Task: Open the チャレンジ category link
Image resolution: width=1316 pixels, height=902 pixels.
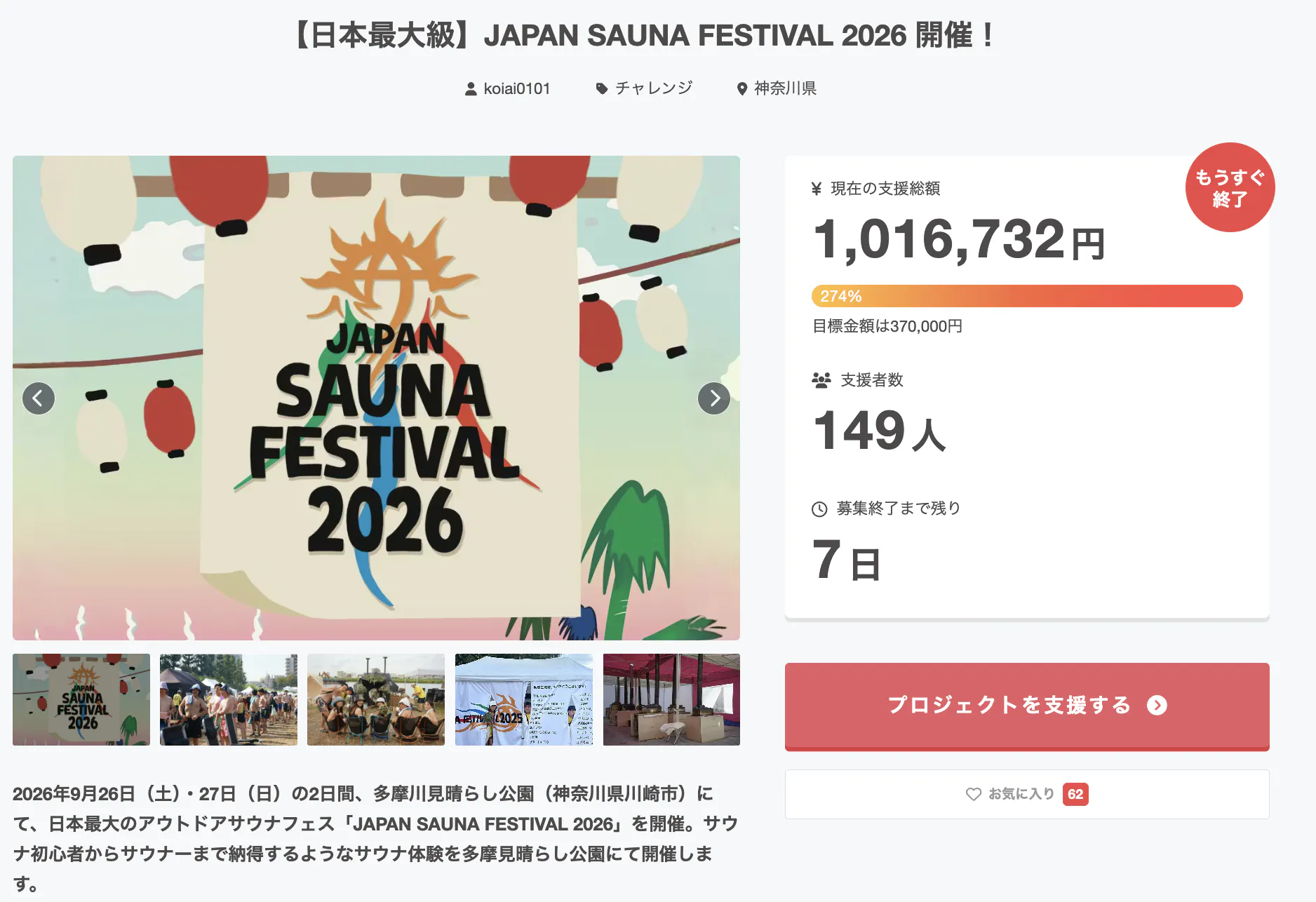Action: (x=653, y=88)
